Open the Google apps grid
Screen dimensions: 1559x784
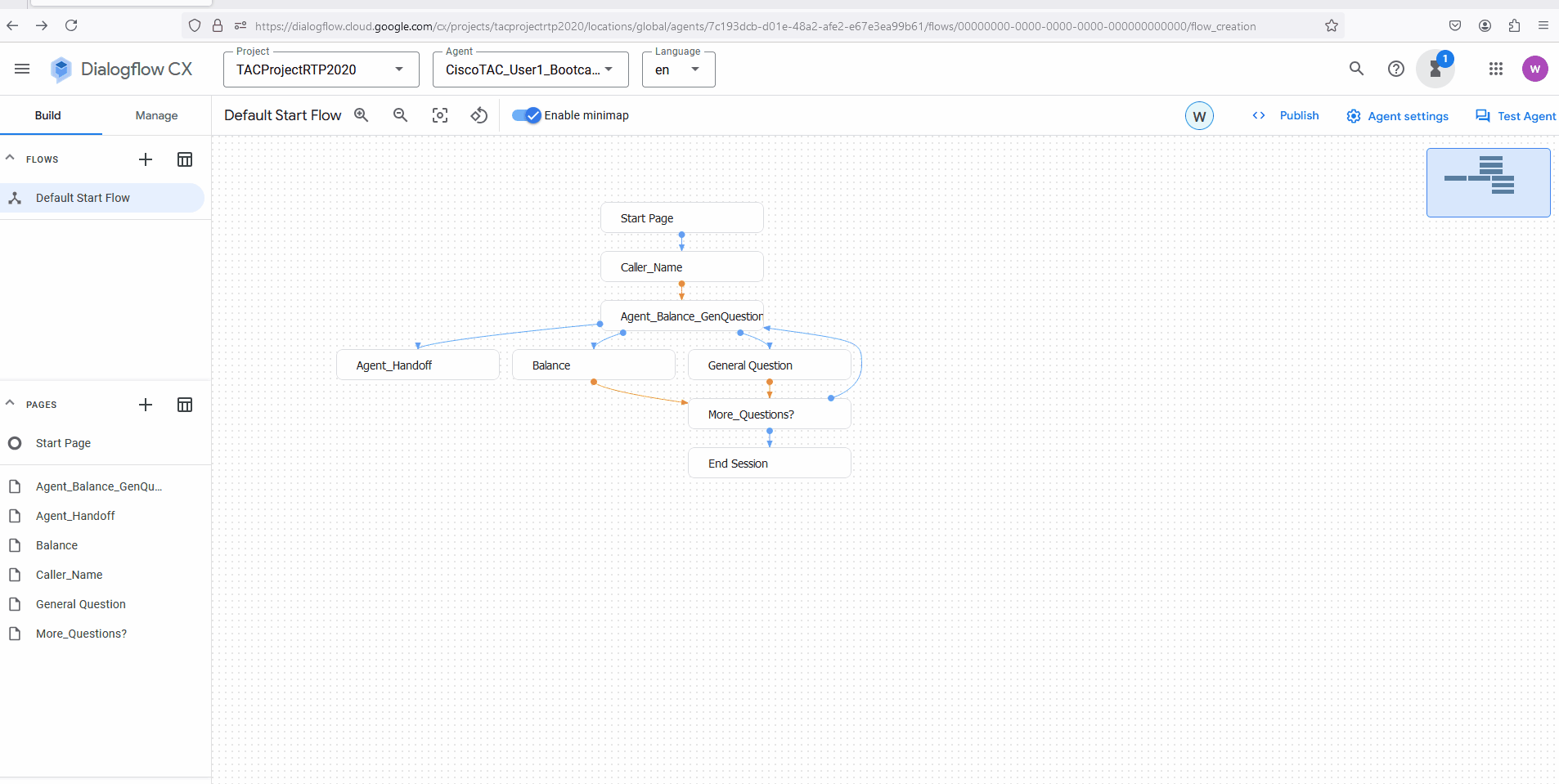click(1495, 69)
